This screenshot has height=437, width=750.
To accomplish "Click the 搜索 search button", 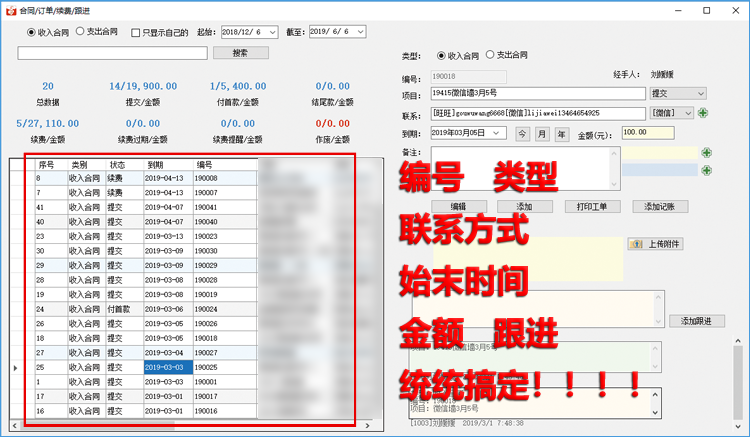I will point(240,53).
